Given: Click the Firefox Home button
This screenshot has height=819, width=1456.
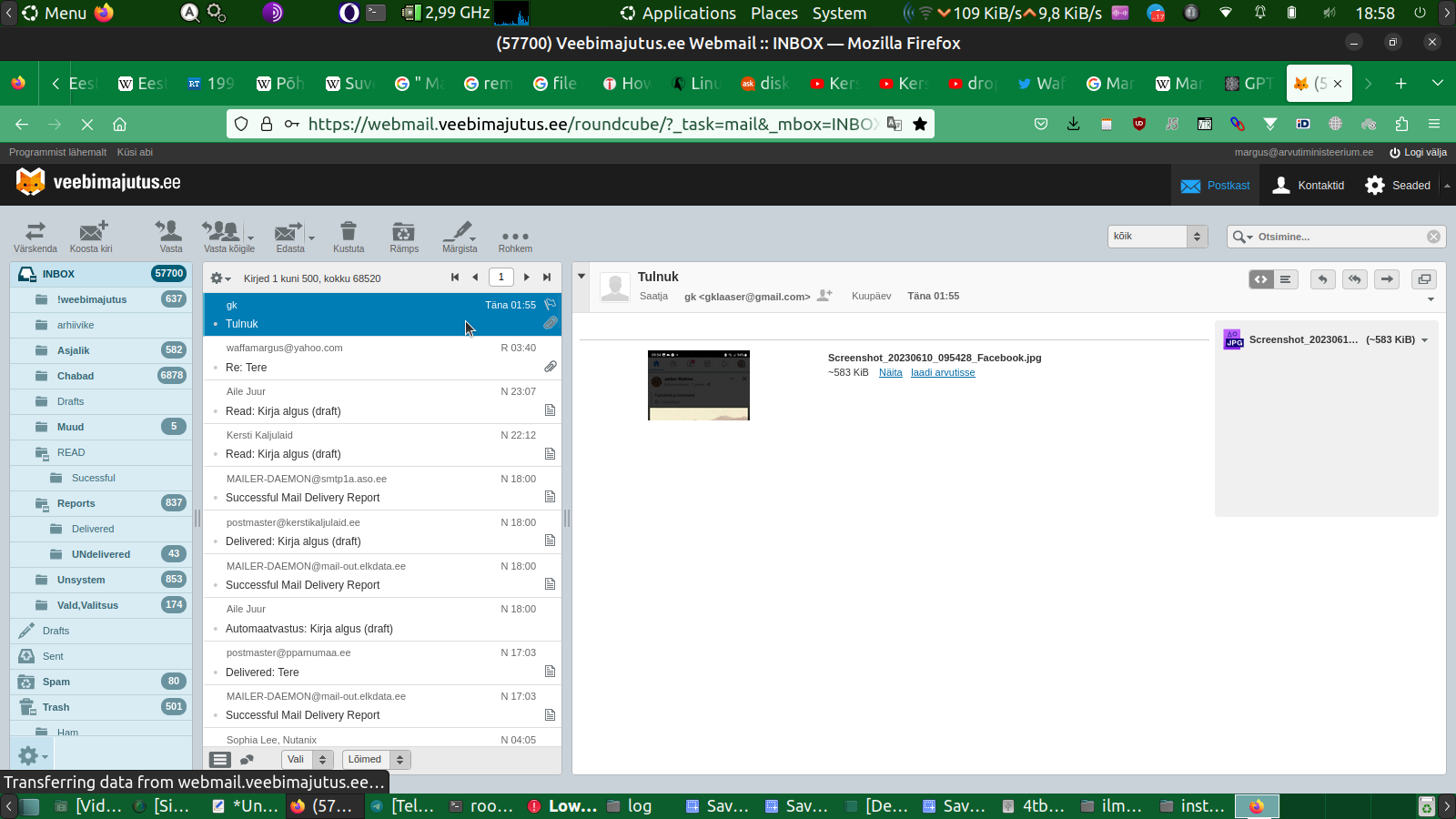Looking at the screenshot, I should pos(119,124).
